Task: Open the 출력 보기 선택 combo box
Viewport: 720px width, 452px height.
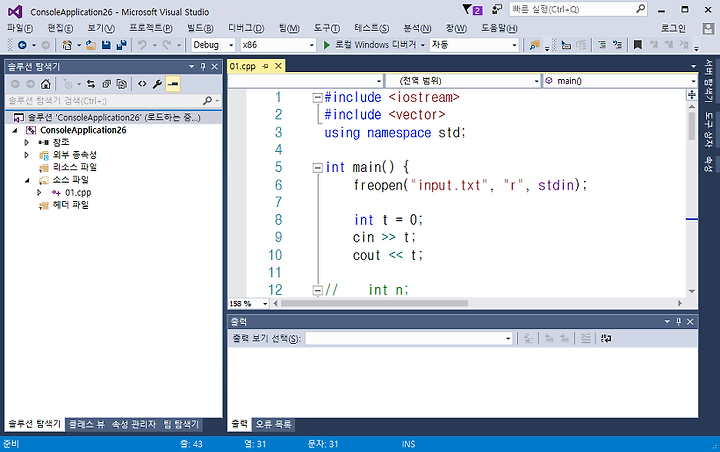Action: click(409, 339)
